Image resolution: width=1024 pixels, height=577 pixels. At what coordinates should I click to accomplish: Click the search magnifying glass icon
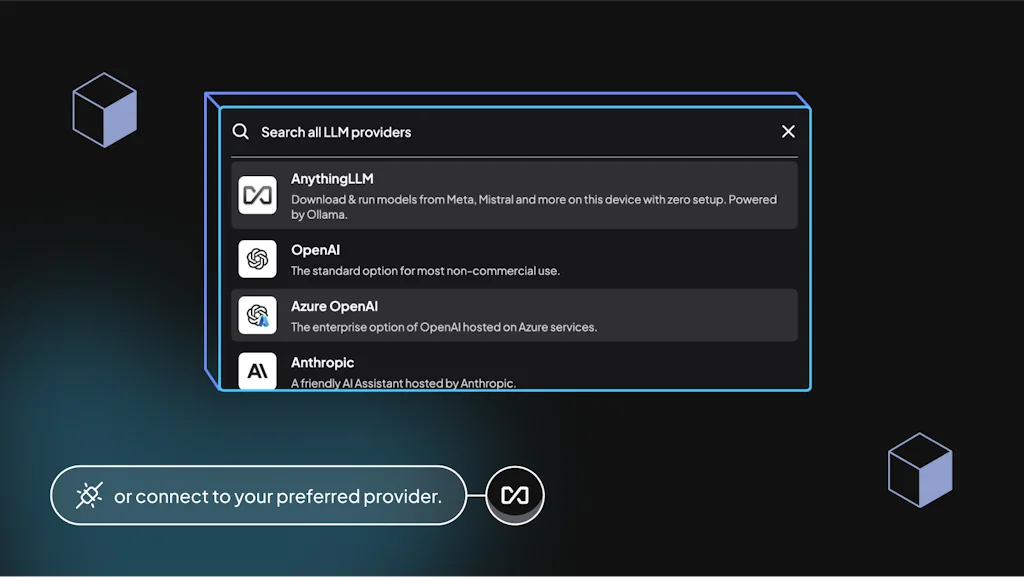(x=241, y=131)
